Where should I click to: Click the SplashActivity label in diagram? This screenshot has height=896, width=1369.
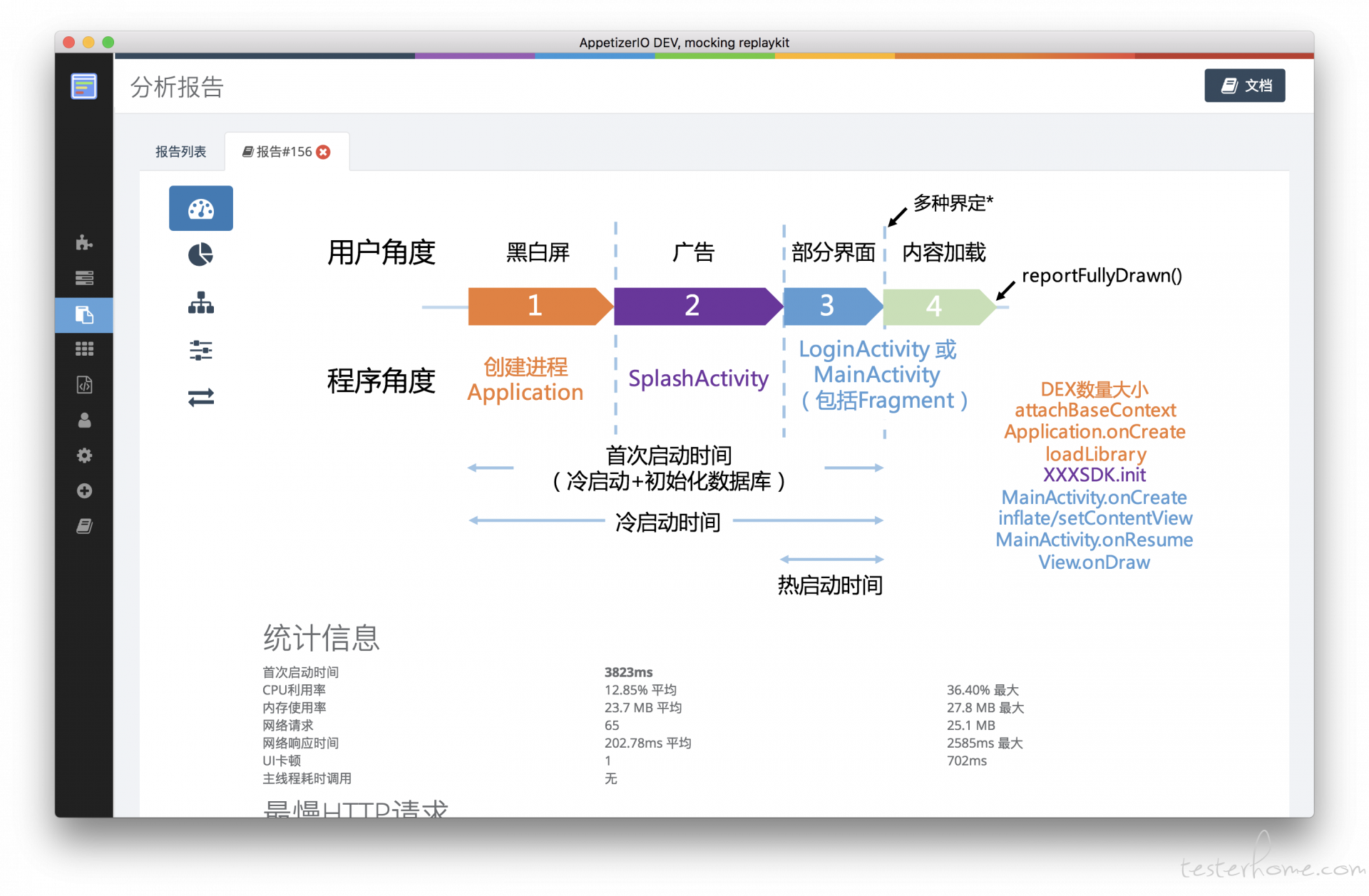(698, 379)
